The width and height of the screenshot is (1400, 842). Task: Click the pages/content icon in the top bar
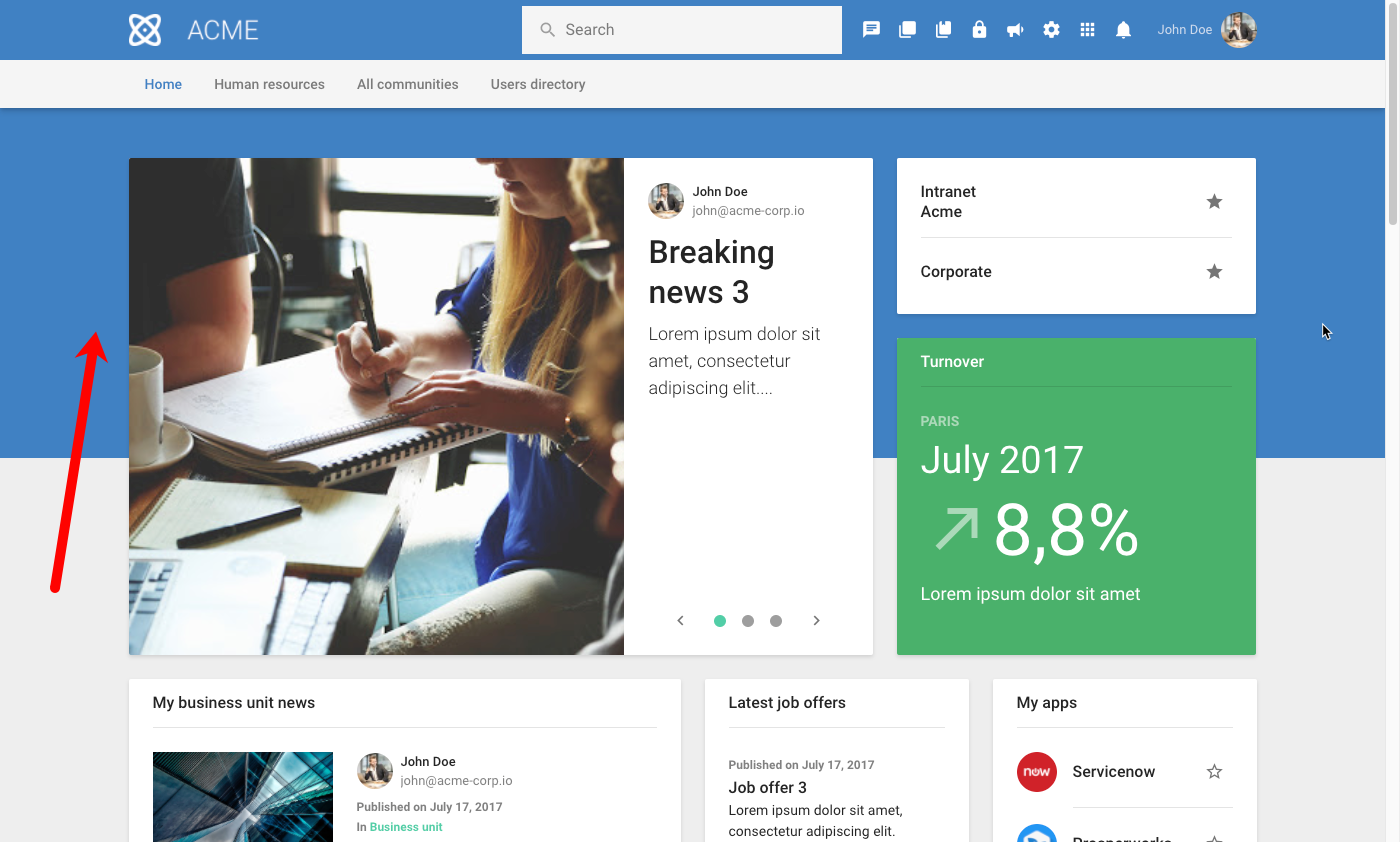coord(907,29)
